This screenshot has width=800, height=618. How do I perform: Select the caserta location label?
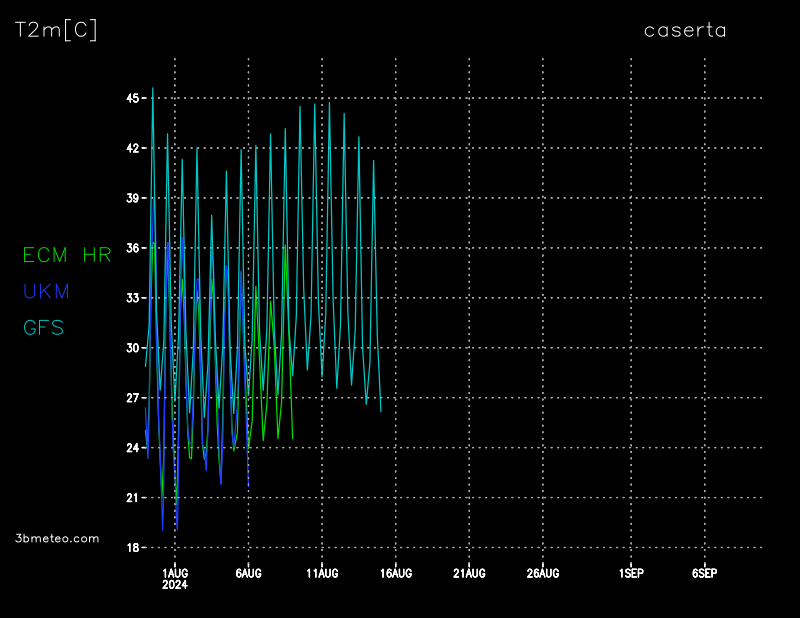coord(685,30)
